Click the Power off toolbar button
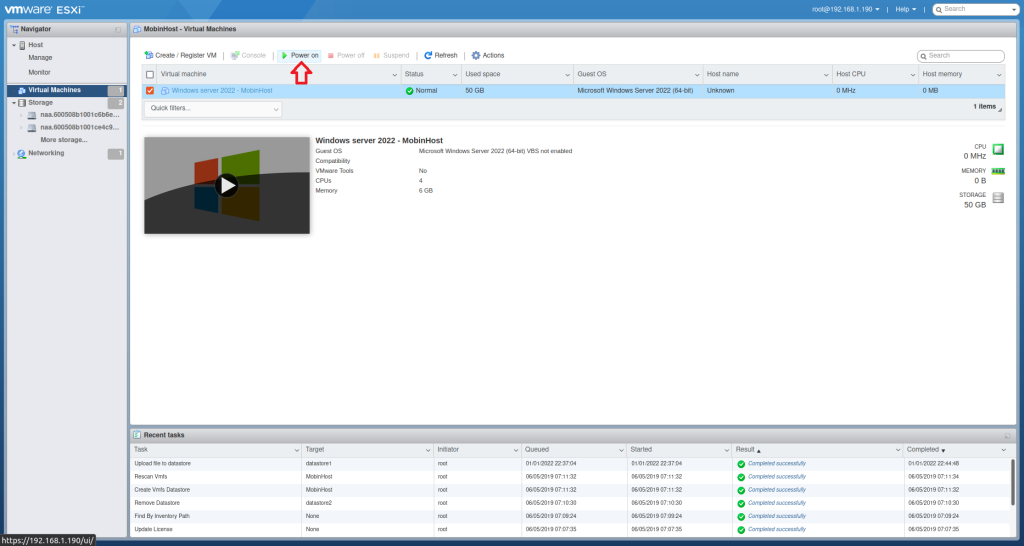Screen dimensions: 1024x546 [x=346, y=56]
